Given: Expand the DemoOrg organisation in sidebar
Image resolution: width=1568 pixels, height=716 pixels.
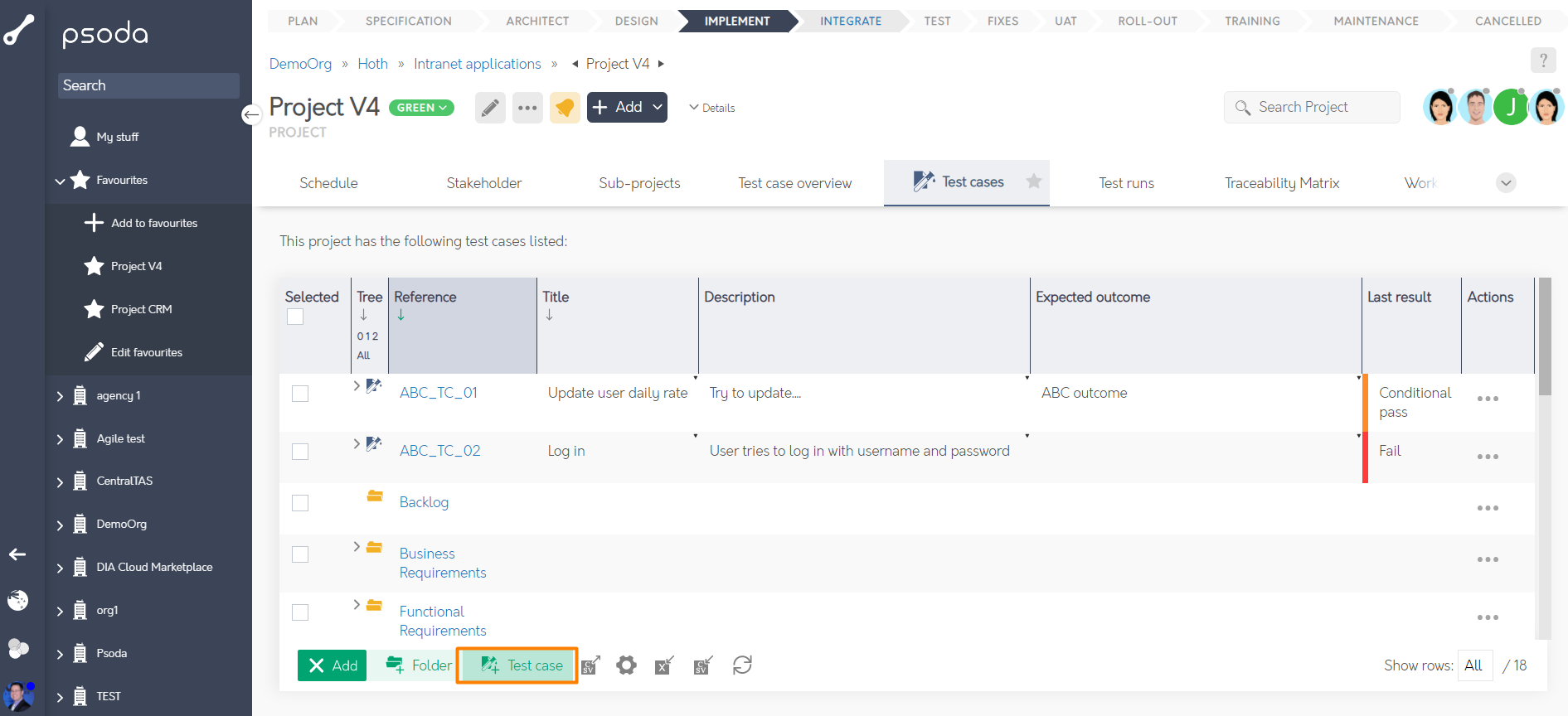Looking at the screenshot, I should pos(60,525).
